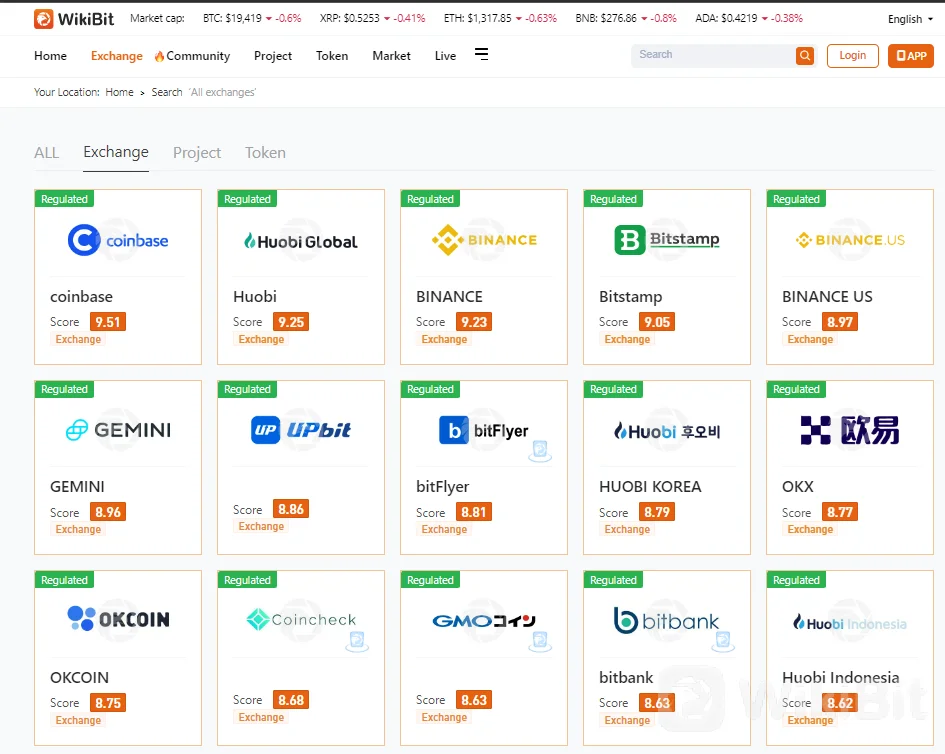Viewport: 945px width, 754px height.
Task: Click the bitFlyer card badge icon
Action: [540, 451]
